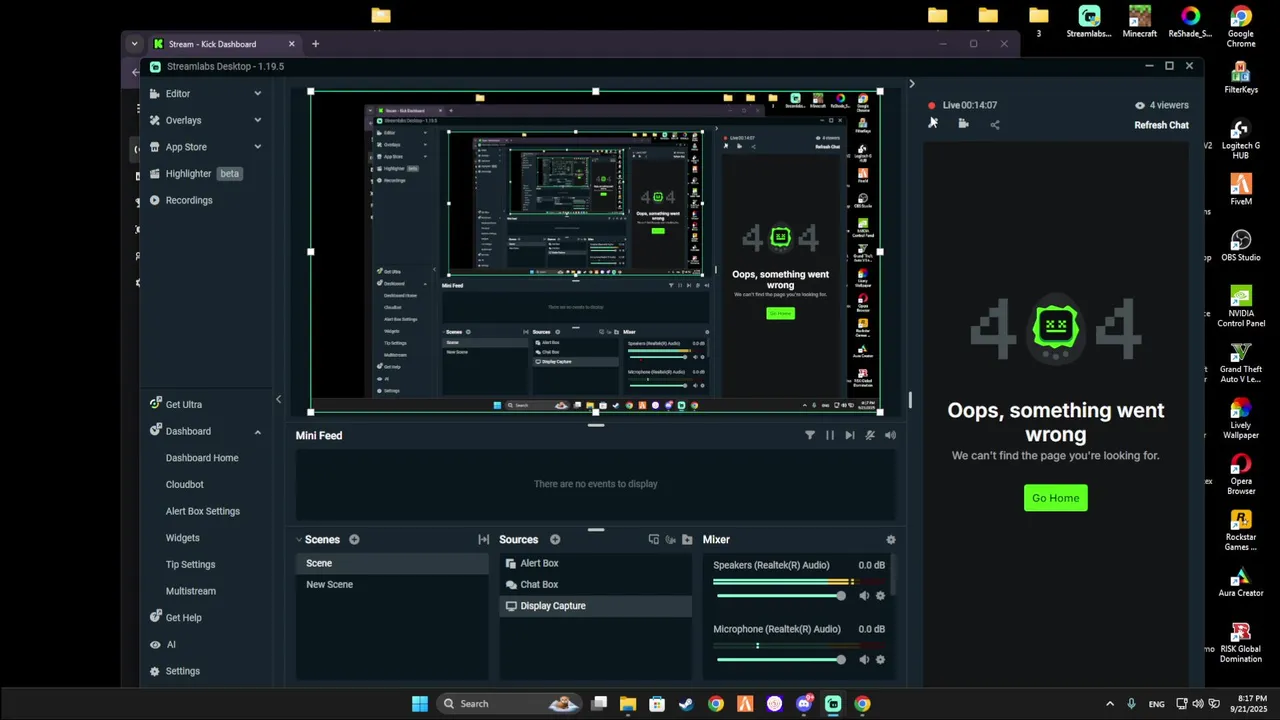This screenshot has height=720, width=1280.
Task: Open Mixer advanced settings gear
Action: (891, 539)
